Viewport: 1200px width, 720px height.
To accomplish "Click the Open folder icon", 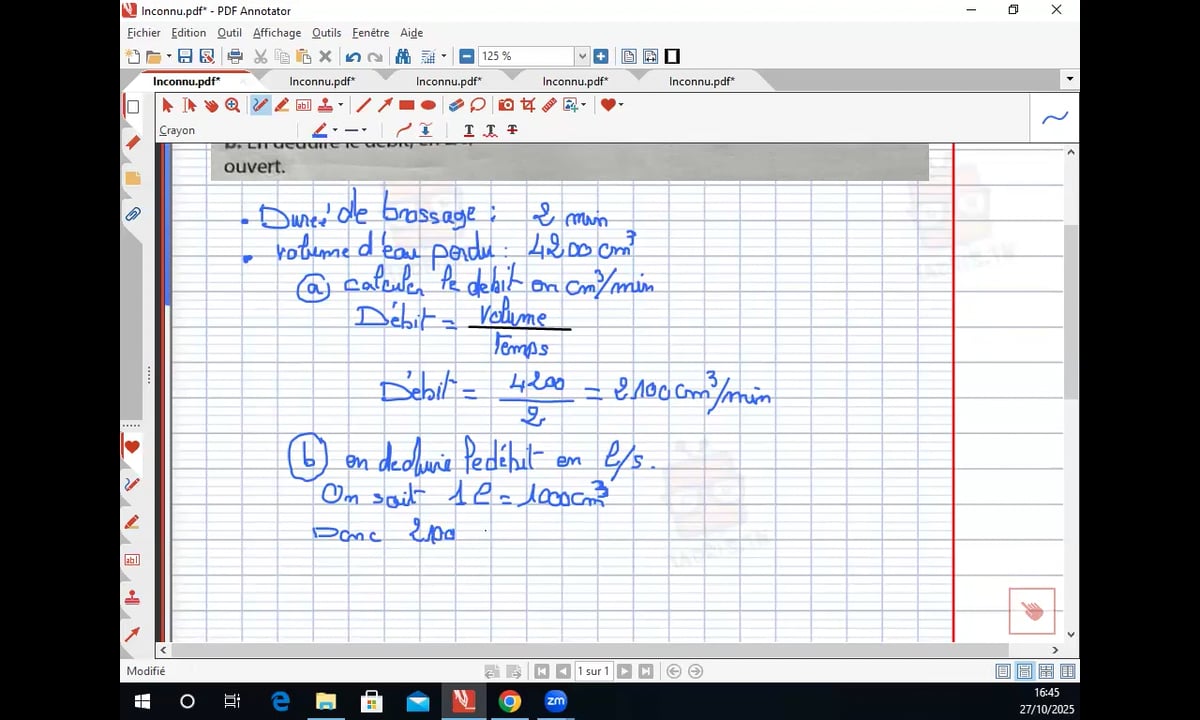I will [153, 56].
